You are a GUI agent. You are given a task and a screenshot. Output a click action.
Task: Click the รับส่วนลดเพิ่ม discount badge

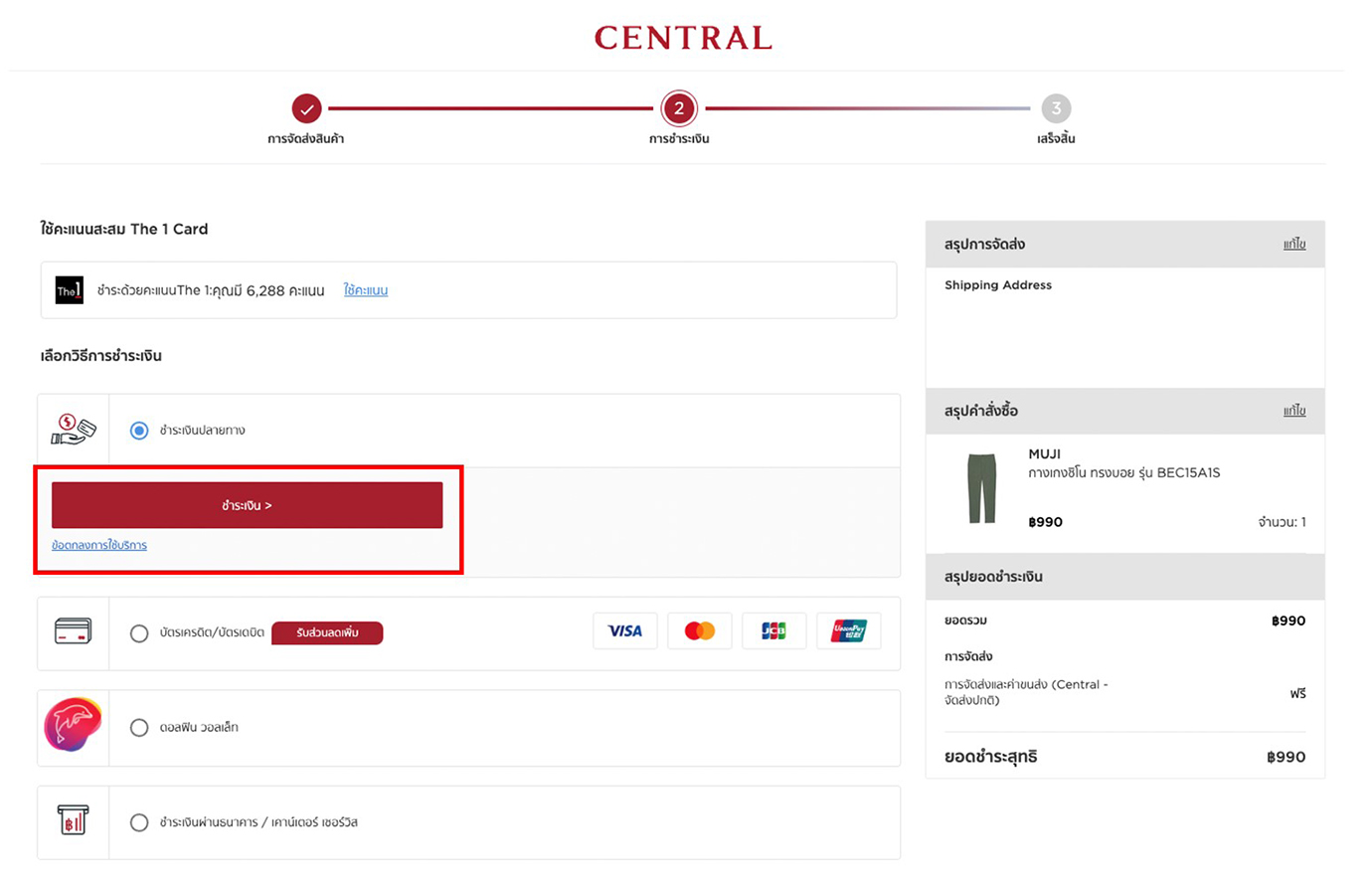pyautogui.click(x=327, y=632)
